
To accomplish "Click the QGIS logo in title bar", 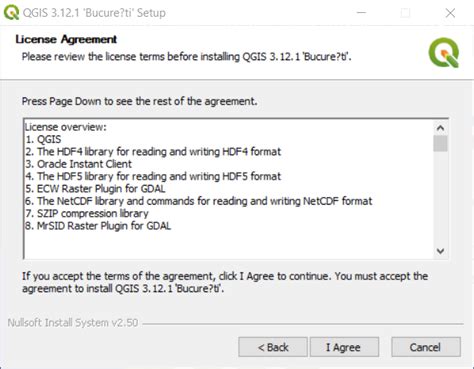I will [11, 12].
